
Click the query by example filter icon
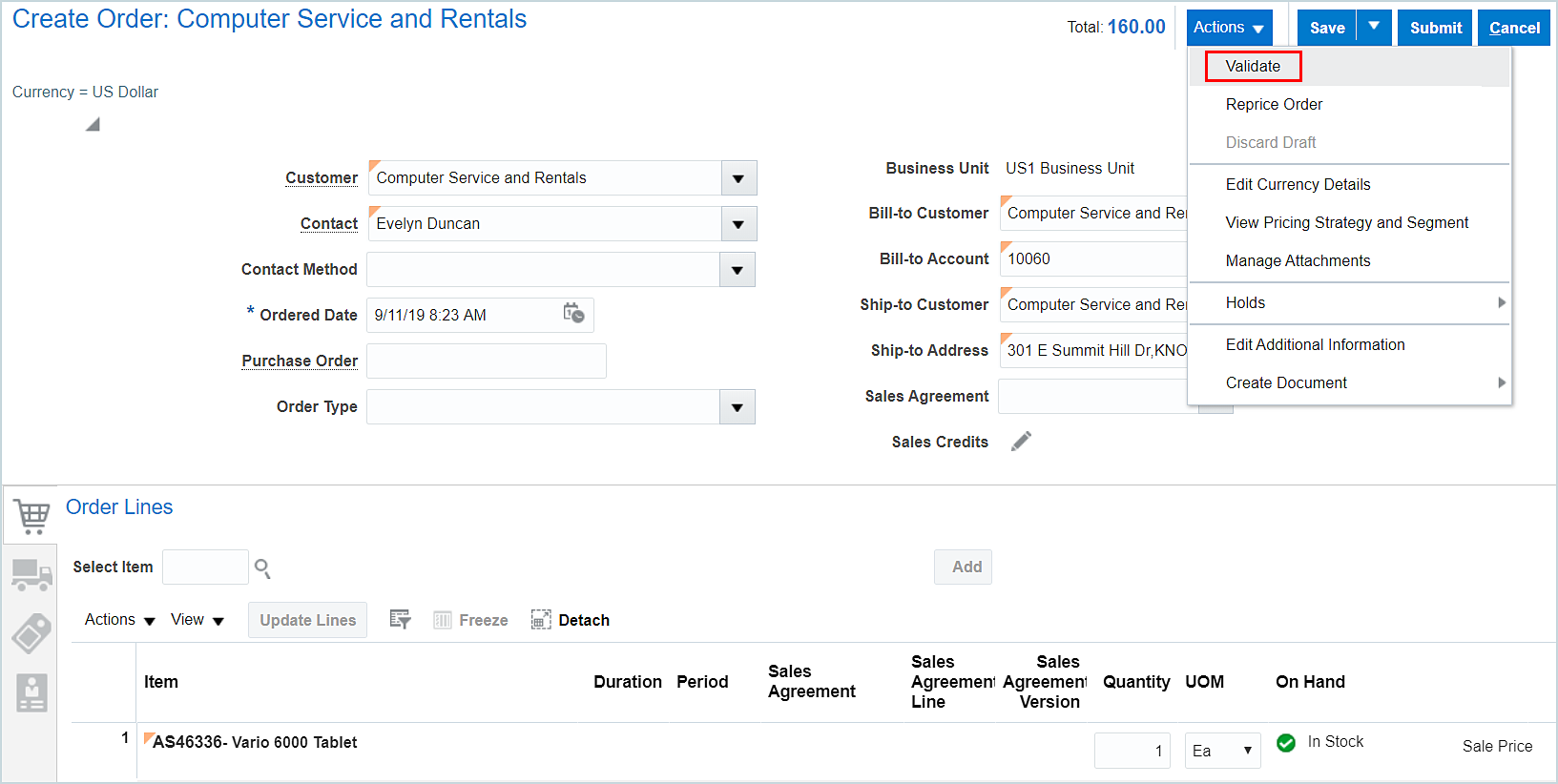pos(400,620)
